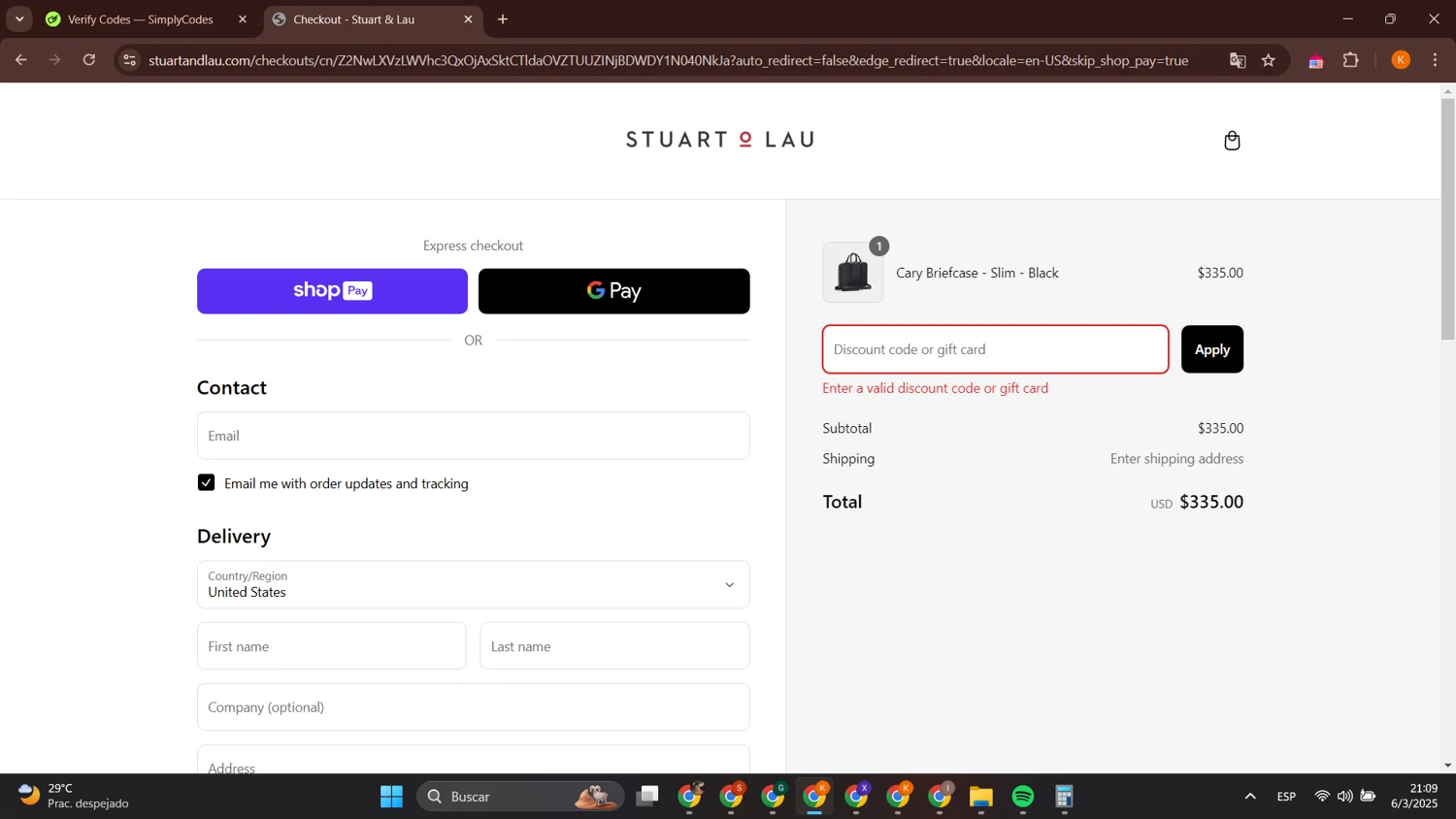Image resolution: width=1456 pixels, height=819 pixels.
Task: Click the Subtotal $335.00 value
Action: [1220, 428]
